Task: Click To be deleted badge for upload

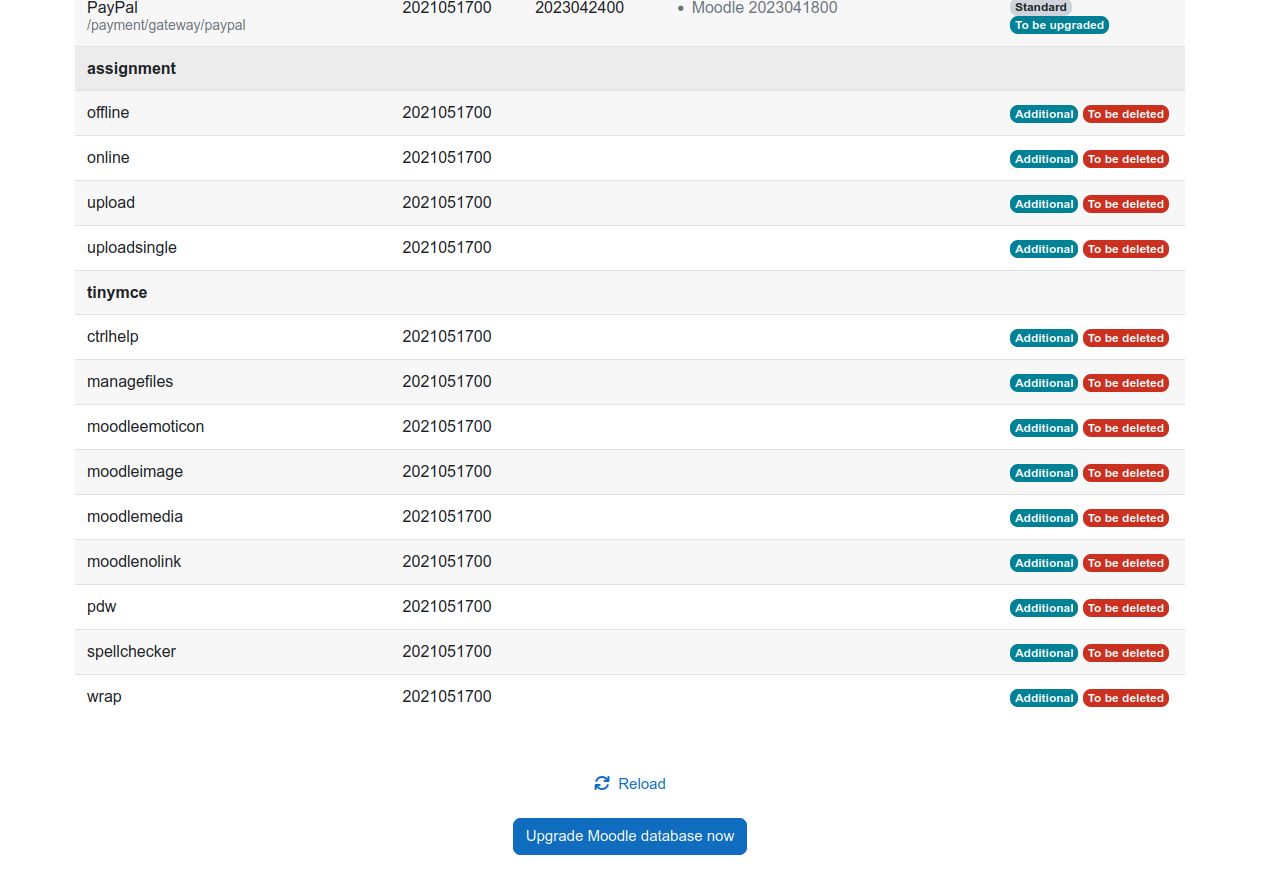Action: (1126, 204)
